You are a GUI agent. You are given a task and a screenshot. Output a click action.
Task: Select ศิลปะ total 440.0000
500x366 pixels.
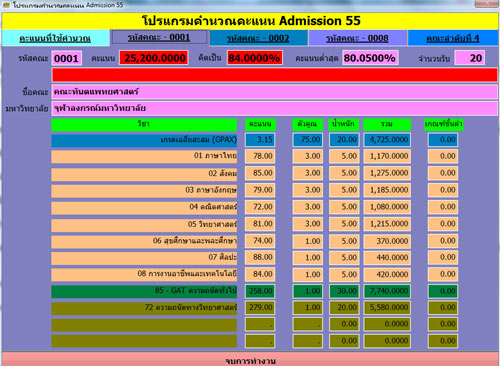(387, 257)
